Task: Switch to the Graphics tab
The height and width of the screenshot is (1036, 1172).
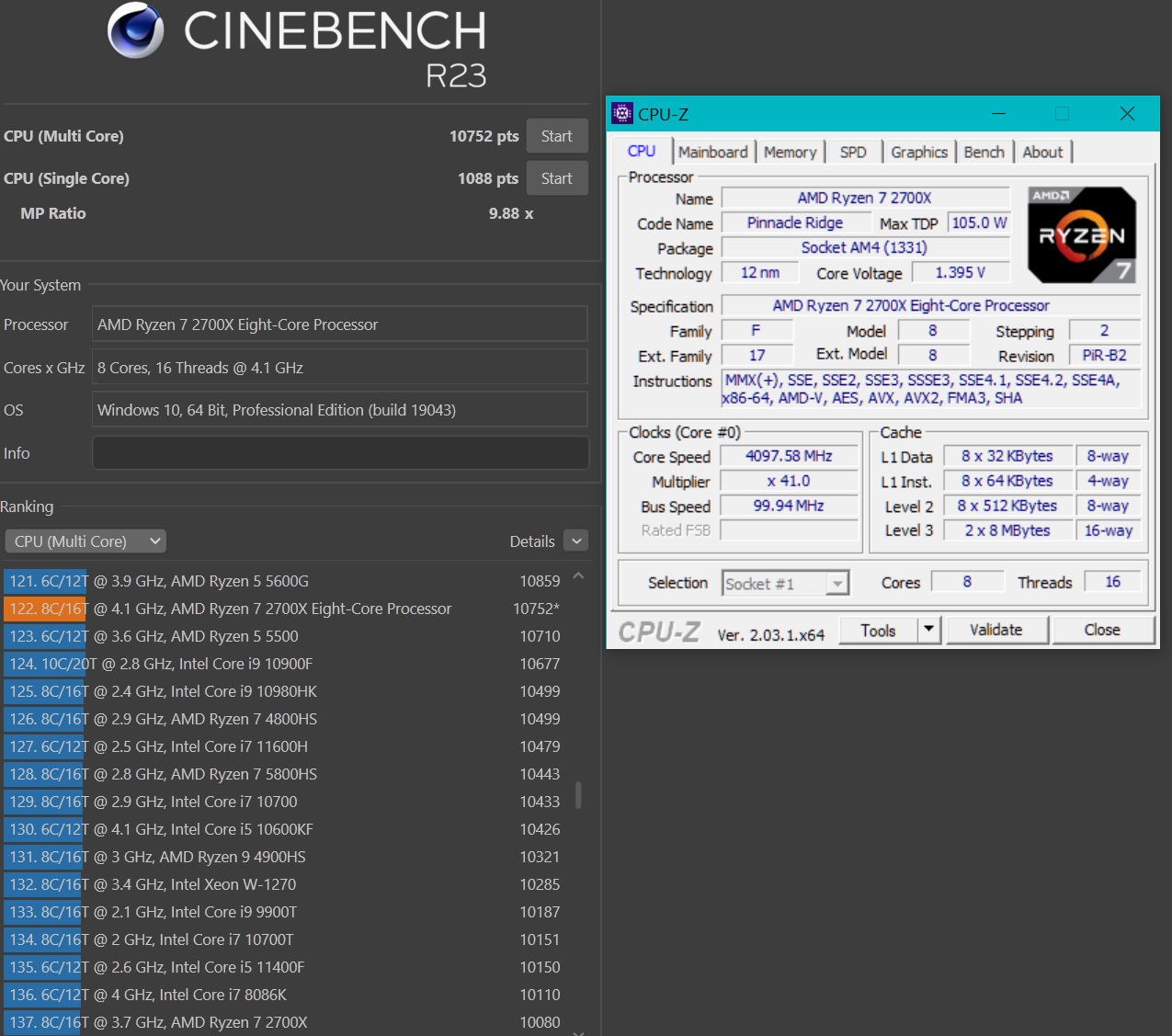Action: pyautogui.click(x=918, y=152)
